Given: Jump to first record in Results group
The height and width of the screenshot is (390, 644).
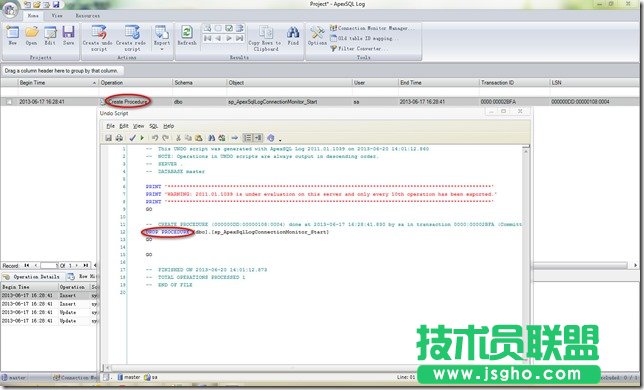Looking at the screenshot, I should tap(207, 38).
